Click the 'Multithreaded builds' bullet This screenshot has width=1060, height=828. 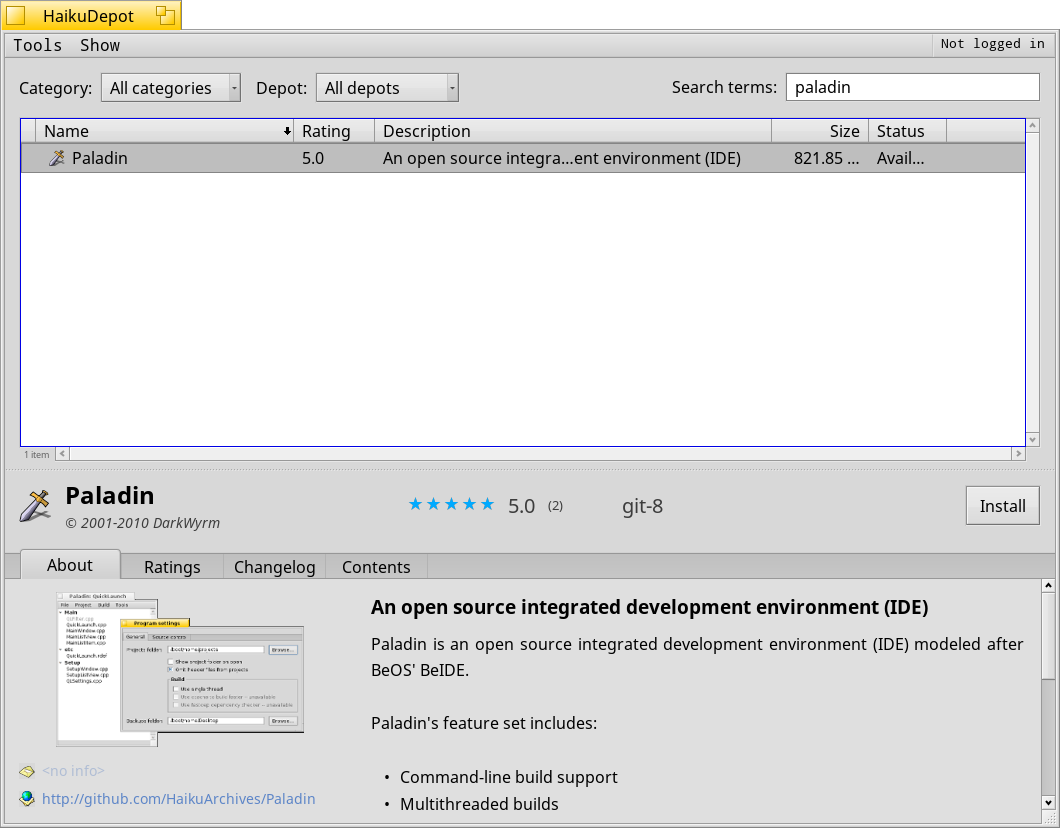pos(479,804)
